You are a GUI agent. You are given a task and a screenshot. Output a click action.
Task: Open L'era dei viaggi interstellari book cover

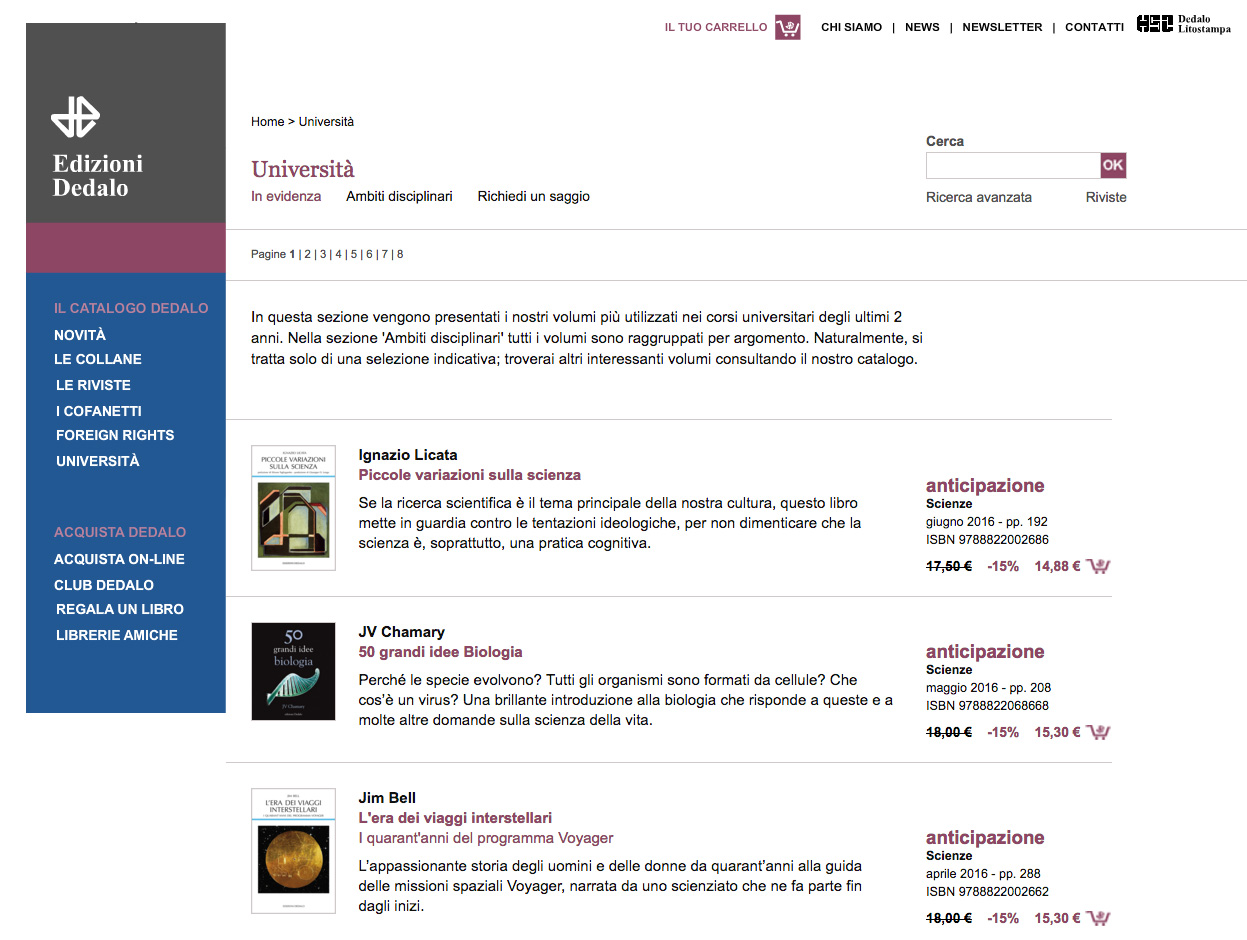point(293,851)
